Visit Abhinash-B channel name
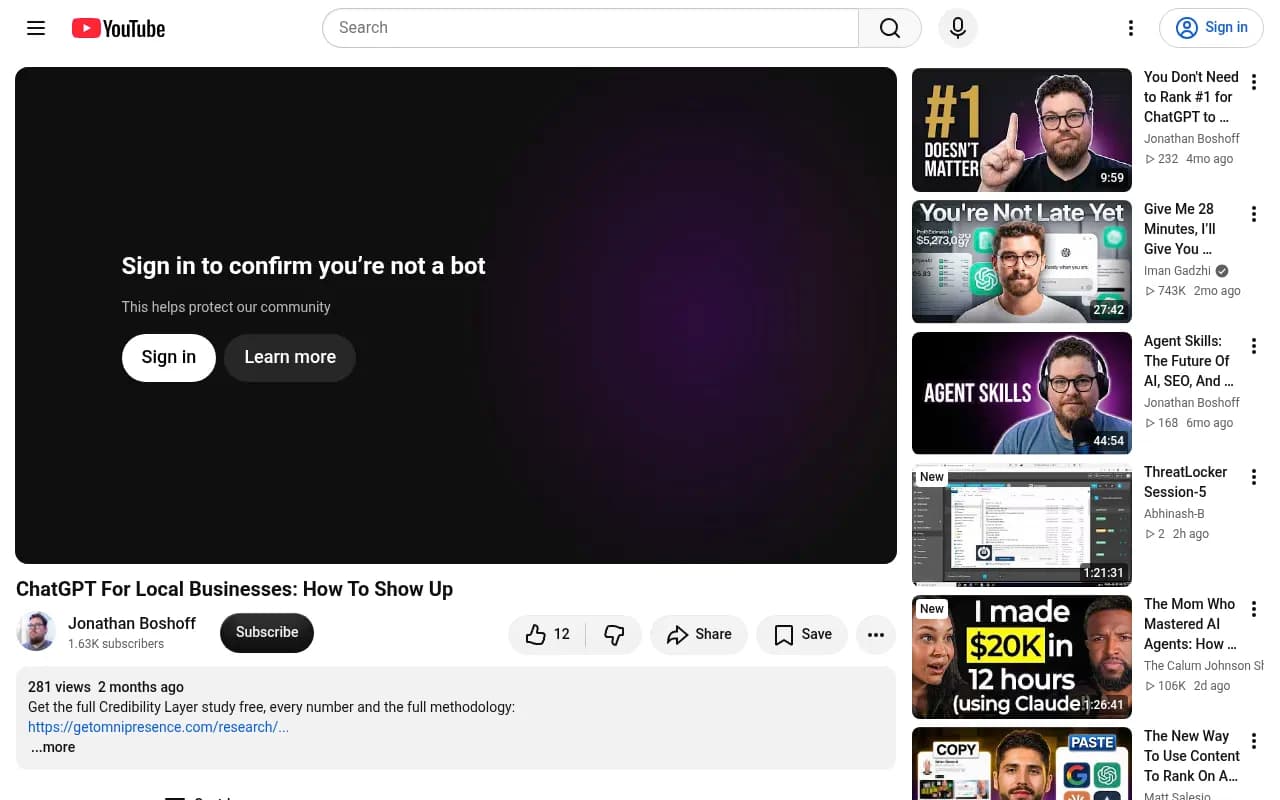This screenshot has height=800, width=1280. [x=1174, y=514]
